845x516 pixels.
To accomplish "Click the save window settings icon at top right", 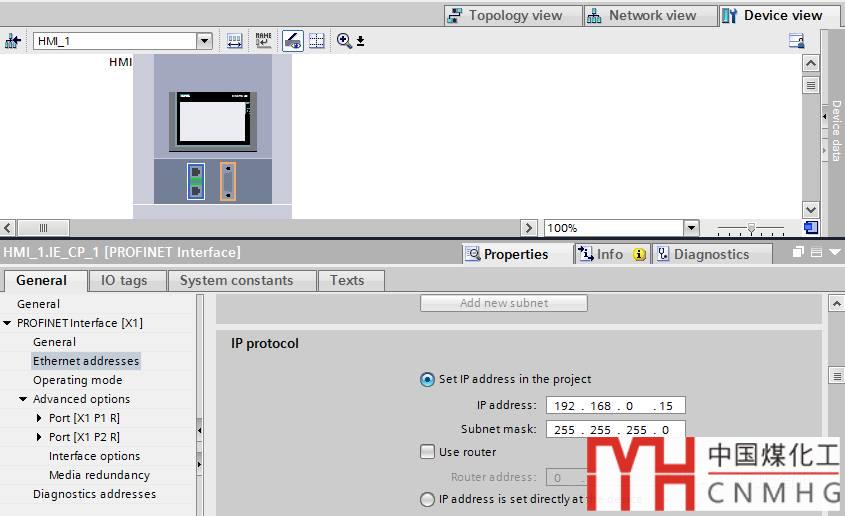I will tap(796, 41).
